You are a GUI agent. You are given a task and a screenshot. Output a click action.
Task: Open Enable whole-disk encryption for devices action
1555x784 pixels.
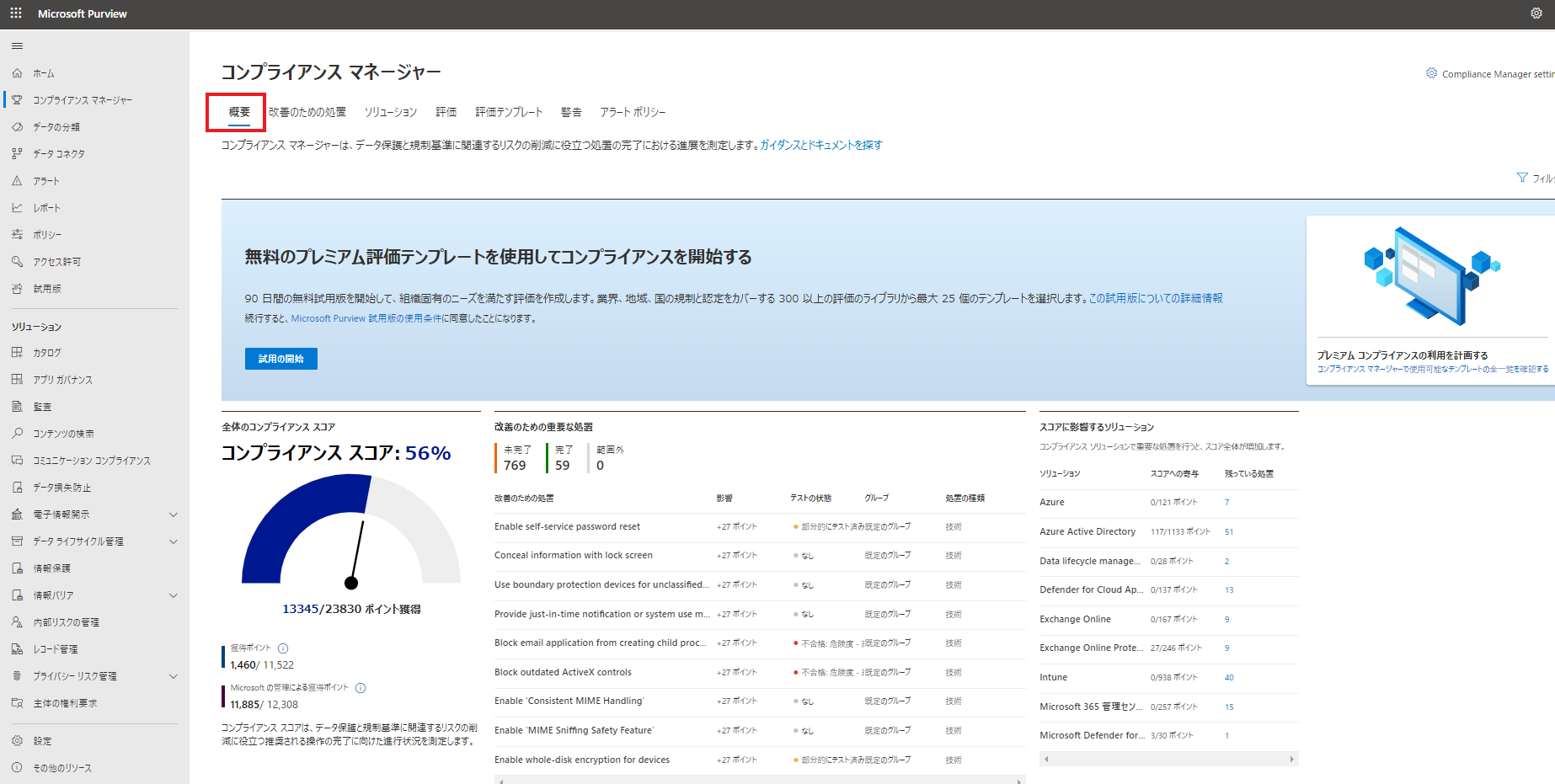tap(582, 760)
